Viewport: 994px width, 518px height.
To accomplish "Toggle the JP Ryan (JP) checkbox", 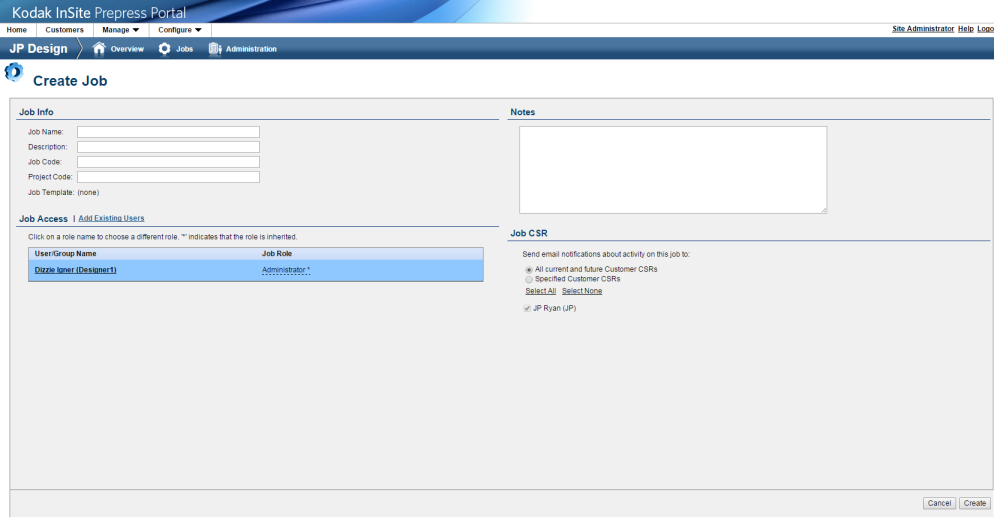I will [528, 309].
